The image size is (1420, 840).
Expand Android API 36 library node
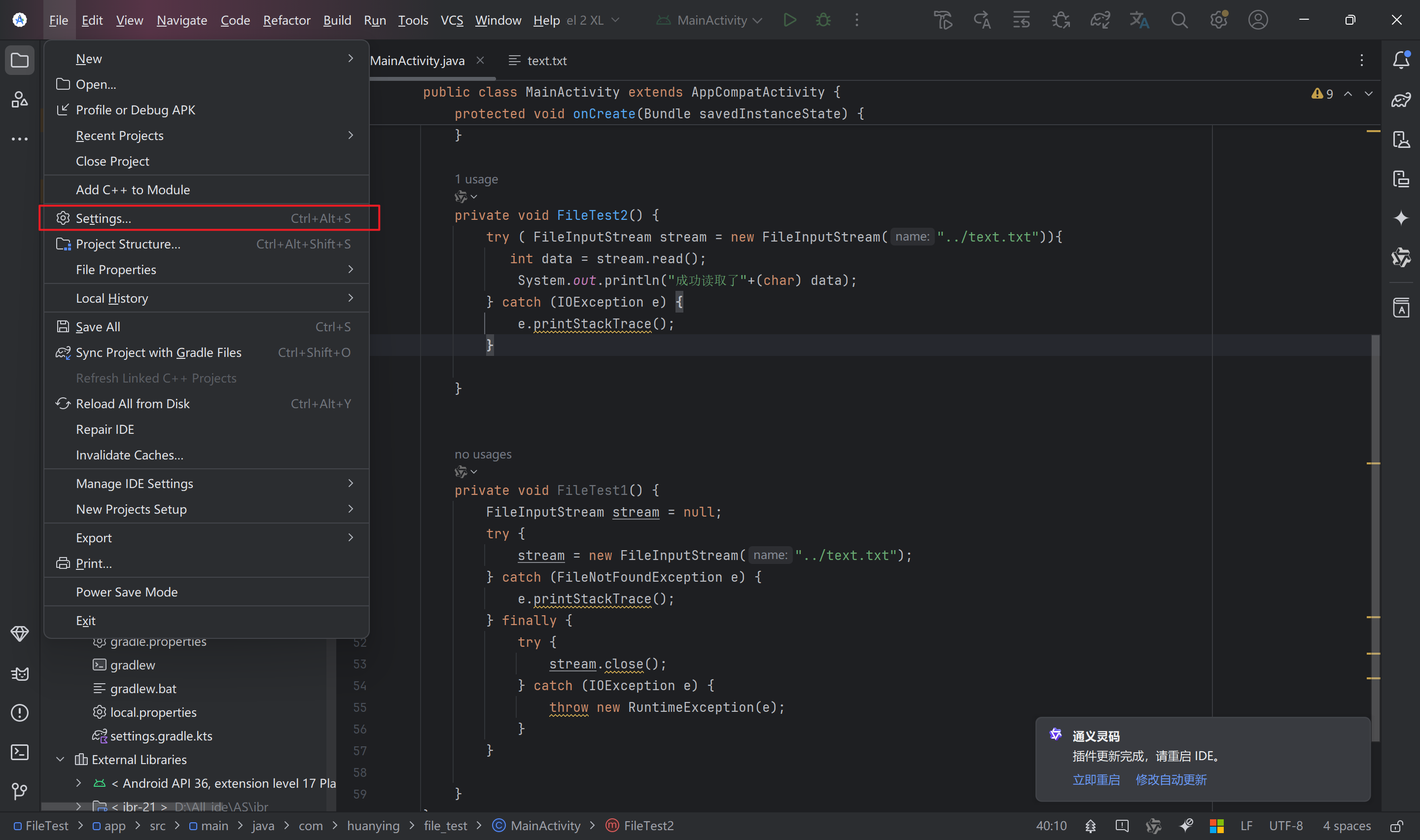coord(79,783)
